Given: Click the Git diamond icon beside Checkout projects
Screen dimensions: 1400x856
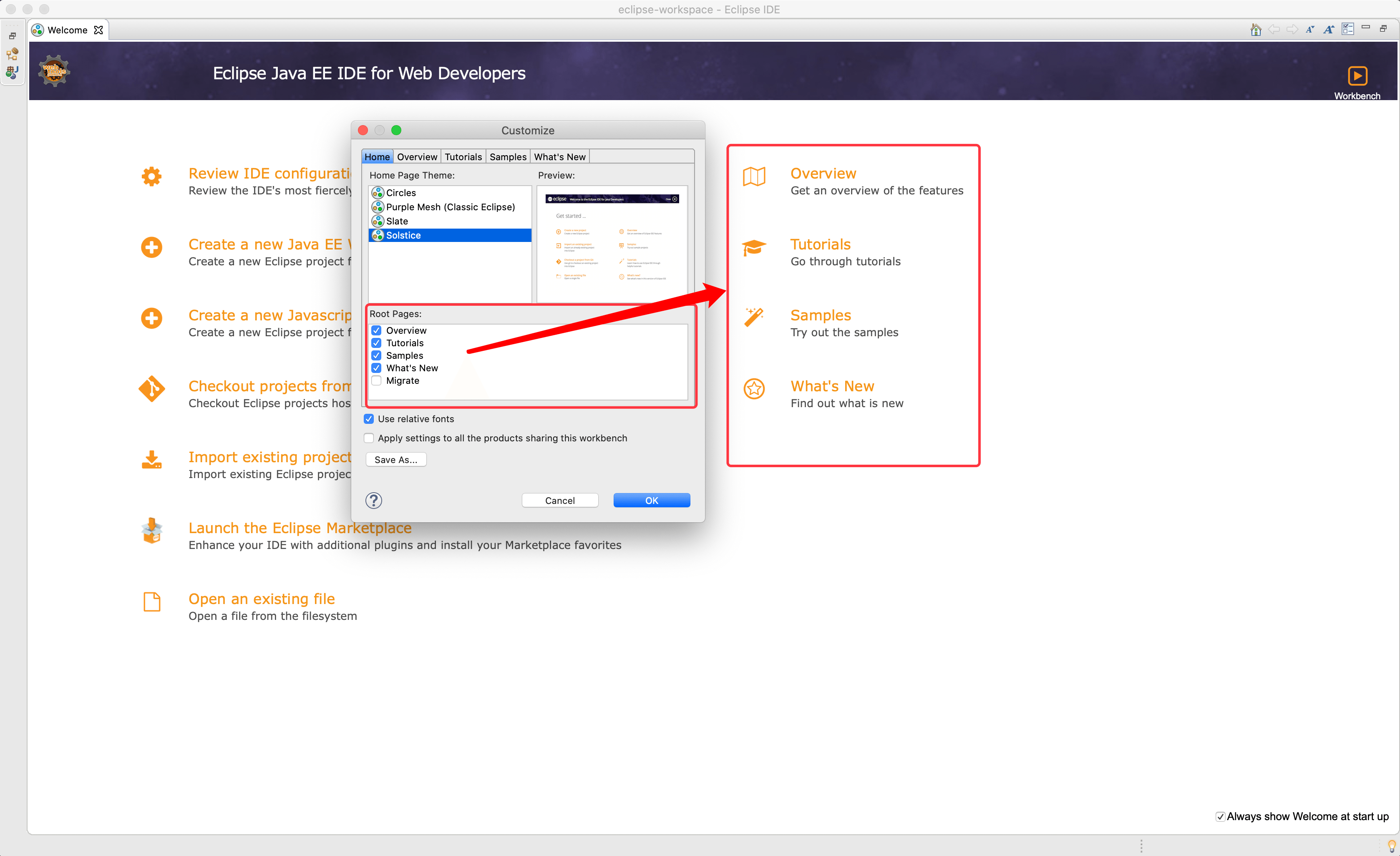Looking at the screenshot, I should click(152, 389).
